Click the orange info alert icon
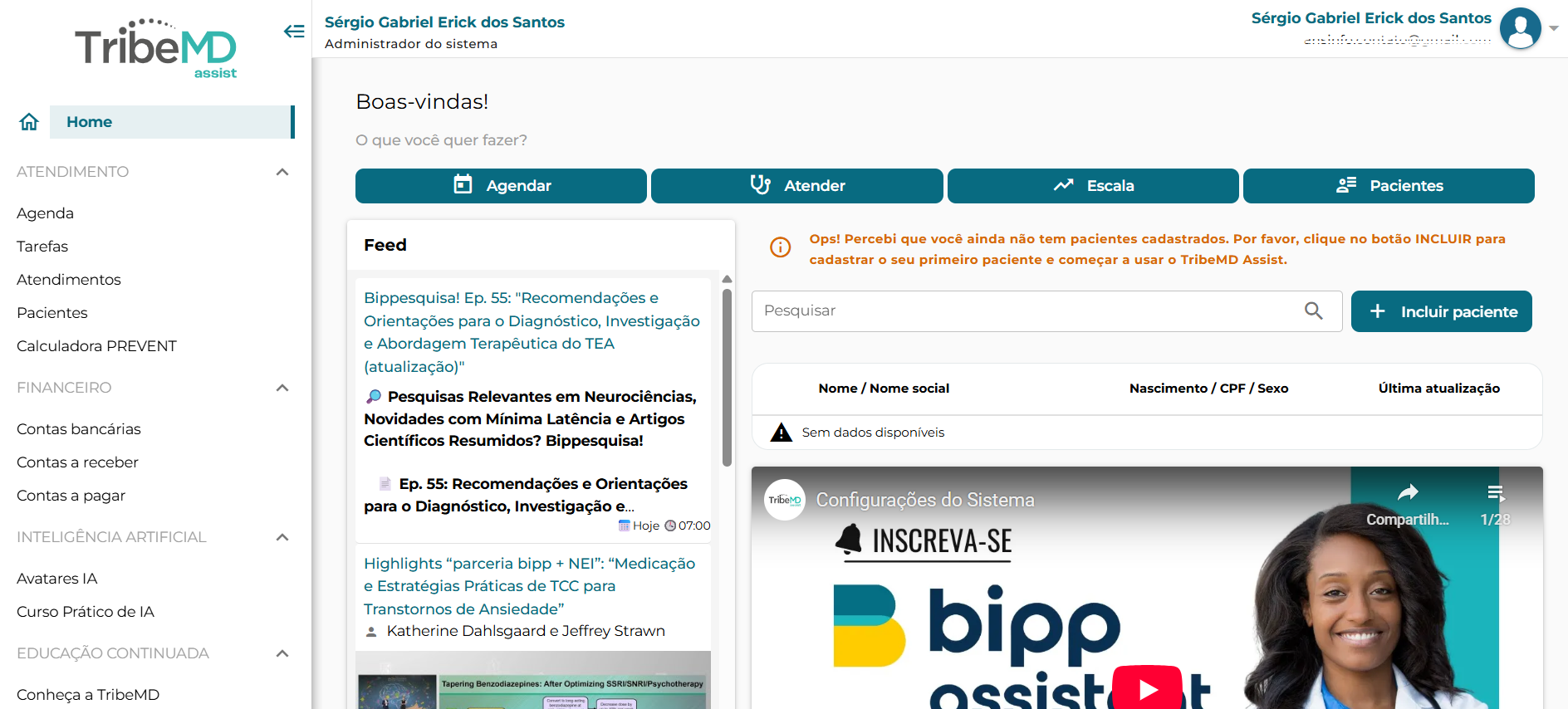This screenshot has height=709, width=1568. tap(781, 247)
